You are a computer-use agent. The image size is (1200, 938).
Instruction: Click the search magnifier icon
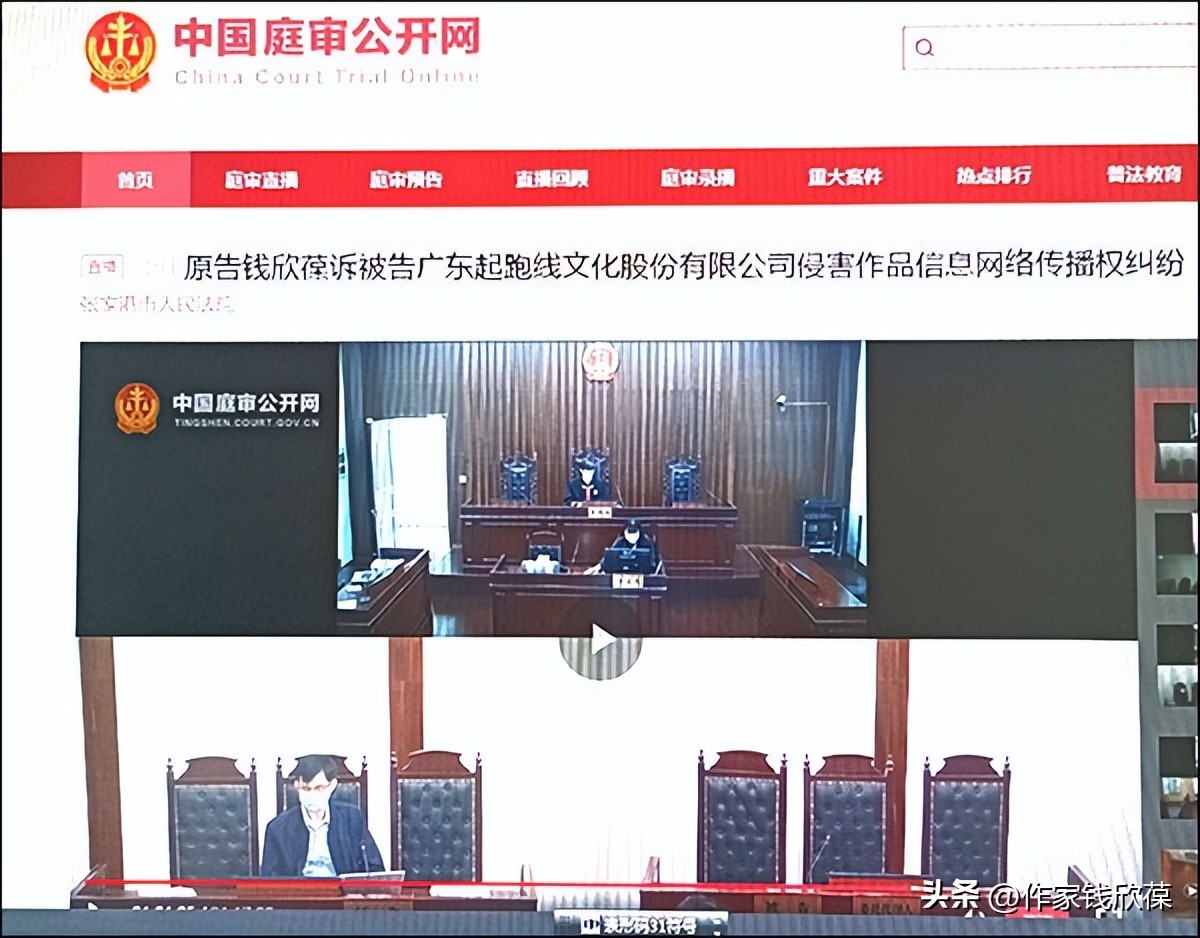pos(922,46)
